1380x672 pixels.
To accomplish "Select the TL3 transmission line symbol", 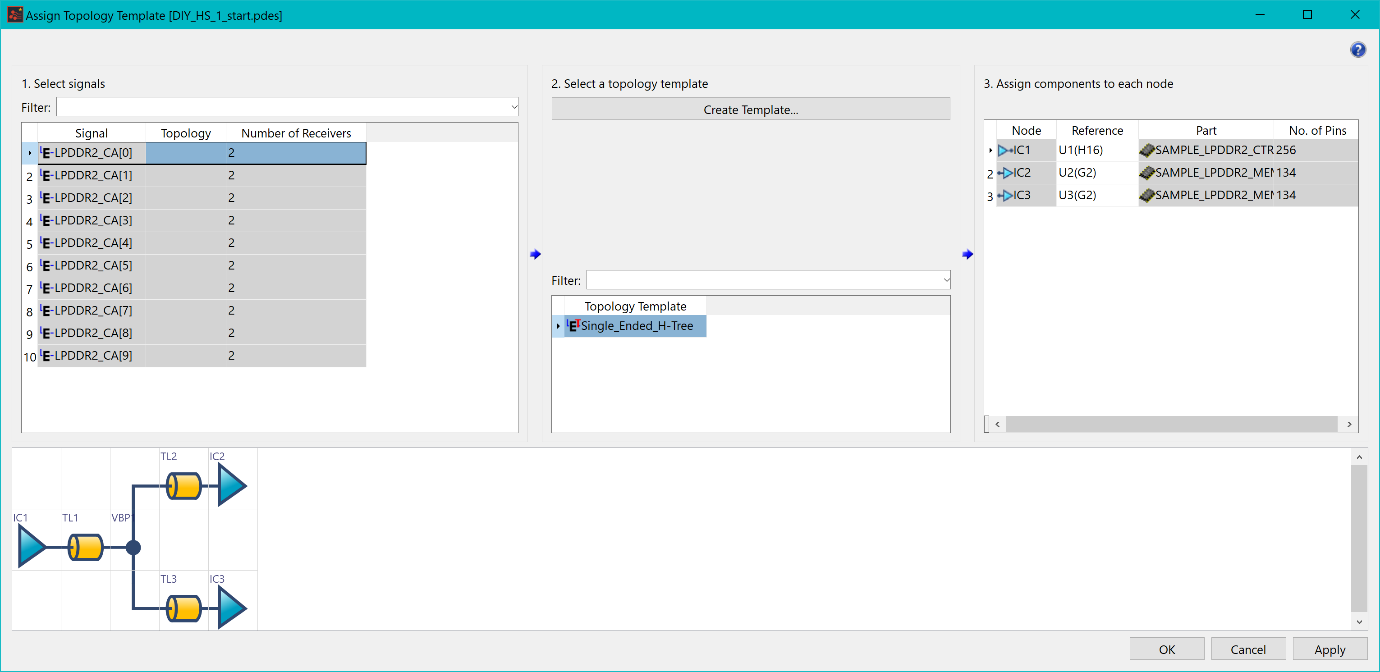I will point(184,608).
